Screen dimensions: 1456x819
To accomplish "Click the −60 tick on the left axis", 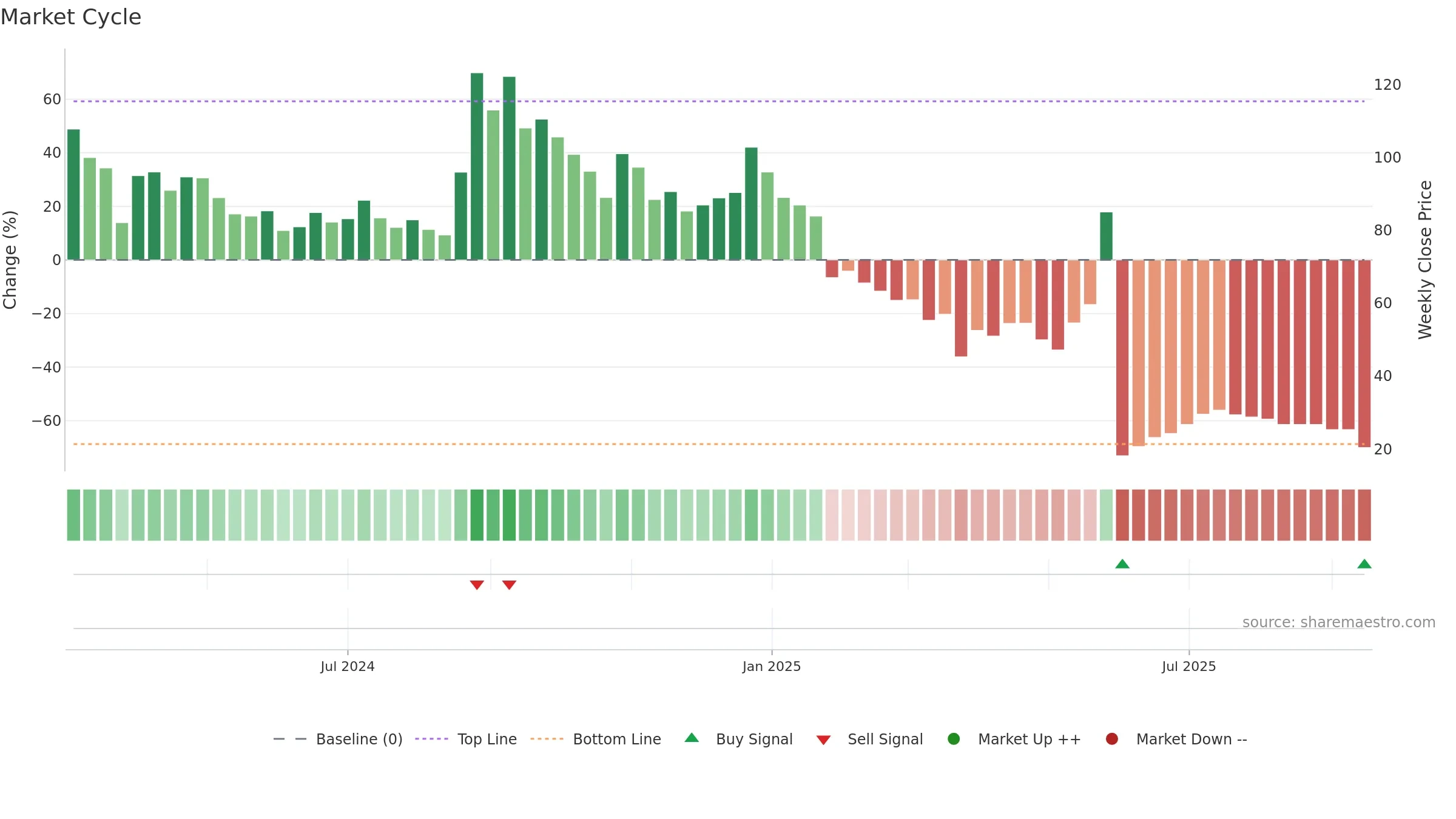I will (47, 420).
